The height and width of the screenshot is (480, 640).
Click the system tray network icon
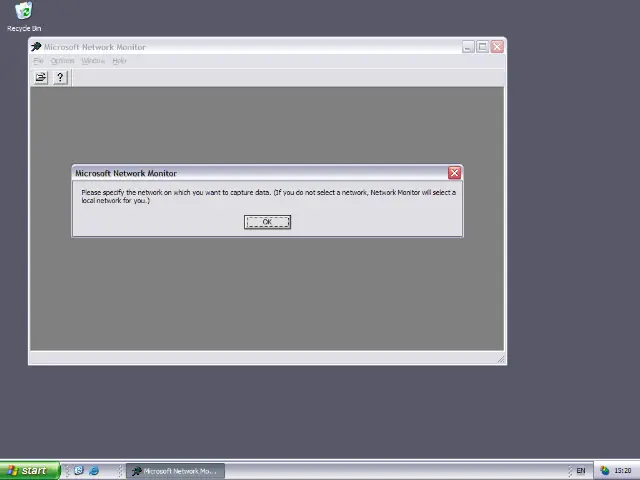(x=604, y=471)
